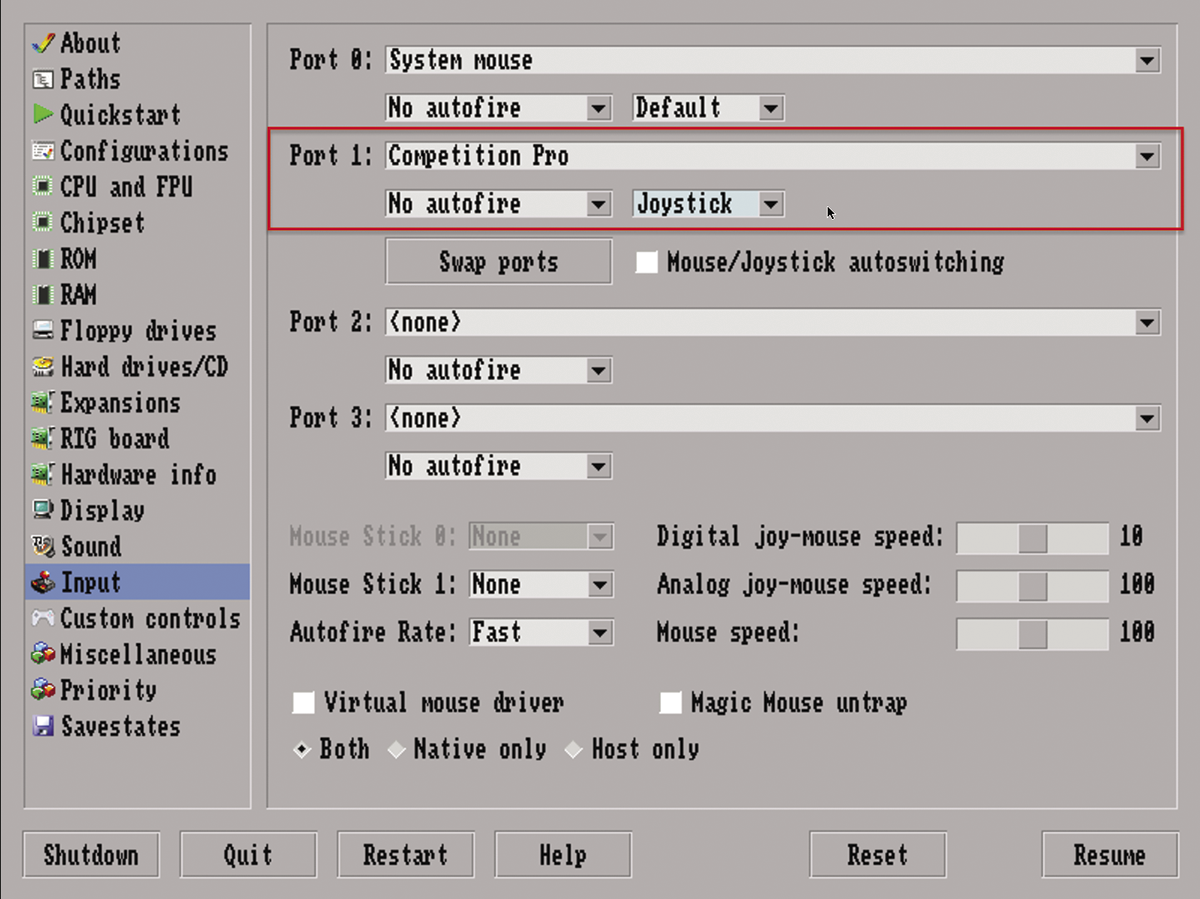Click the Hardware info board icon
1200x899 pixels.
[43, 475]
